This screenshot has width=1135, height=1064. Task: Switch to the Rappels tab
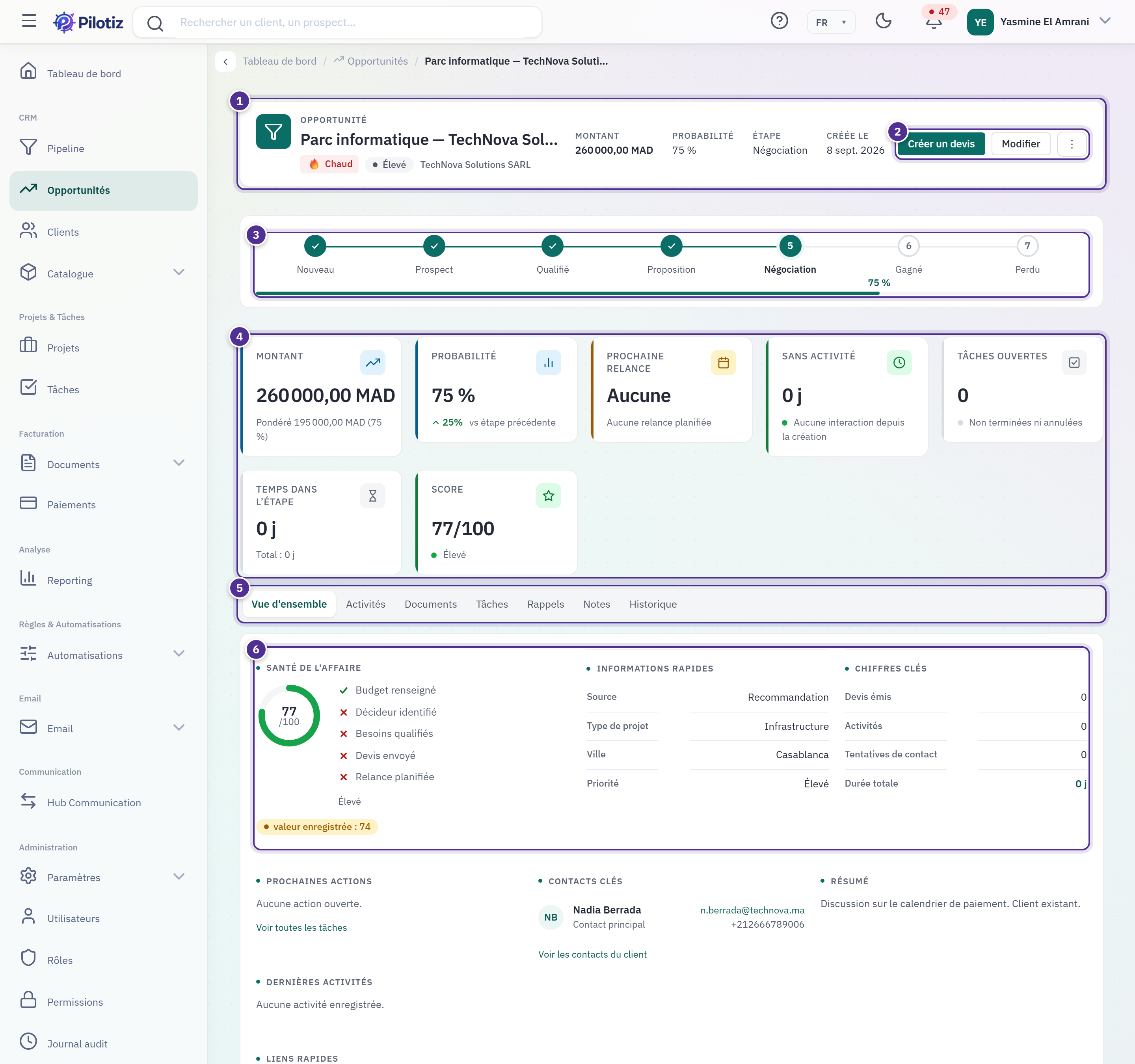tap(545, 604)
